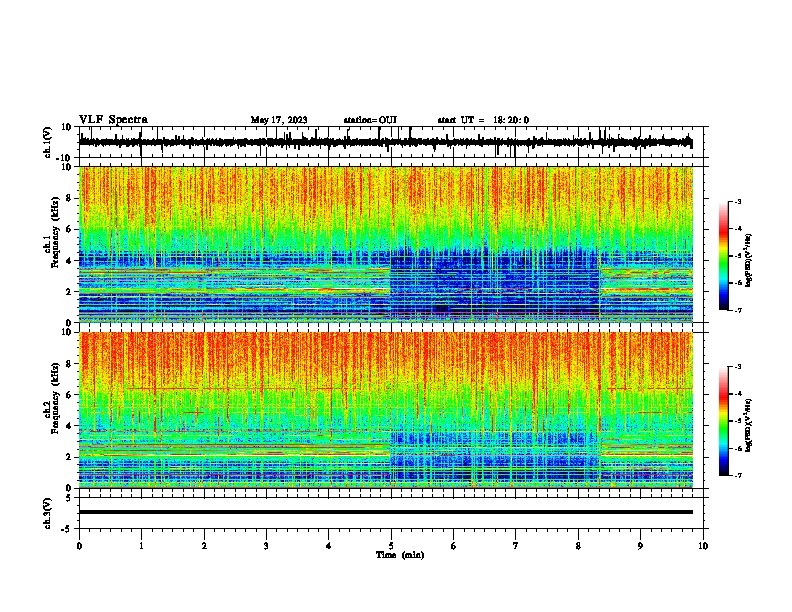Click the '8' tick on ch.2 frequency axis
Image resolution: width=792 pixels, height=612 pixels.
point(69,364)
